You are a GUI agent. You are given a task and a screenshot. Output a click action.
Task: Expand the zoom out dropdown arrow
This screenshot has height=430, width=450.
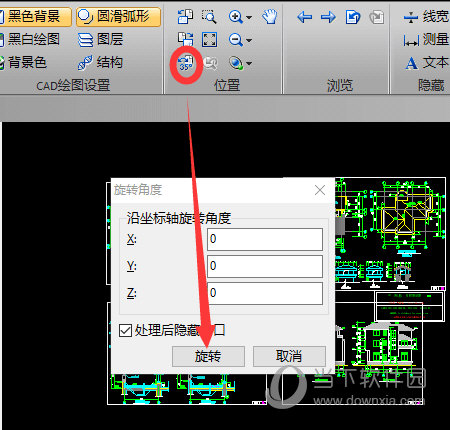click(x=249, y=40)
